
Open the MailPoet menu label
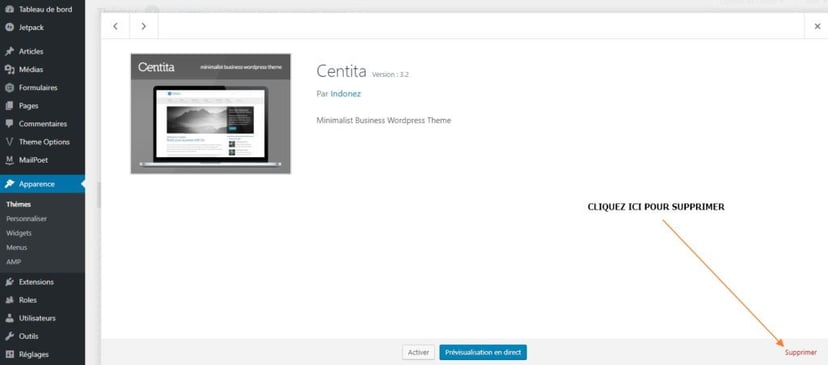33,160
